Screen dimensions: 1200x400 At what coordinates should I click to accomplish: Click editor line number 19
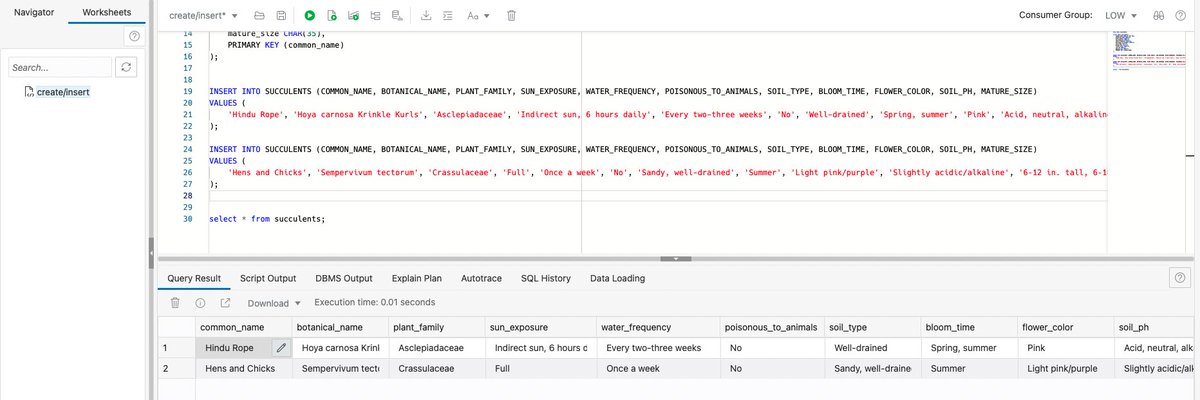[x=188, y=91]
